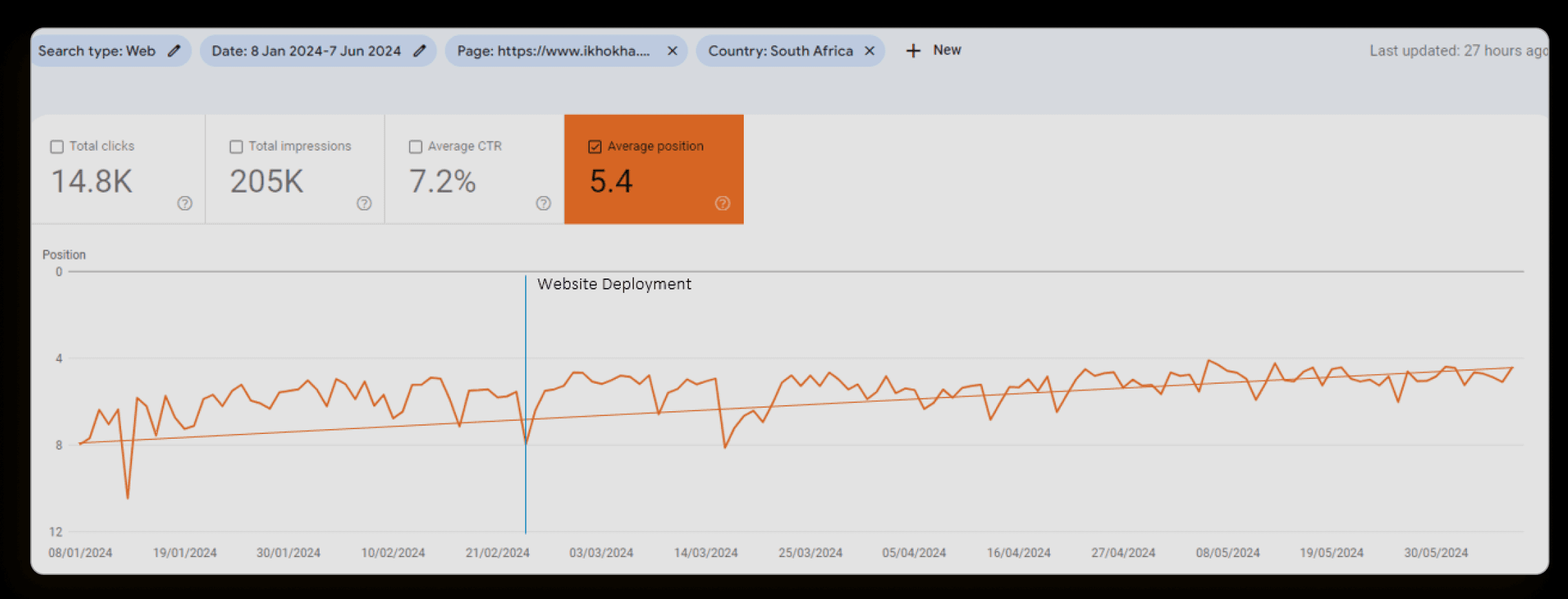Click the 21/02/2024 date axis label
The width and height of the screenshot is (1568, 599).
click(498, 553)
